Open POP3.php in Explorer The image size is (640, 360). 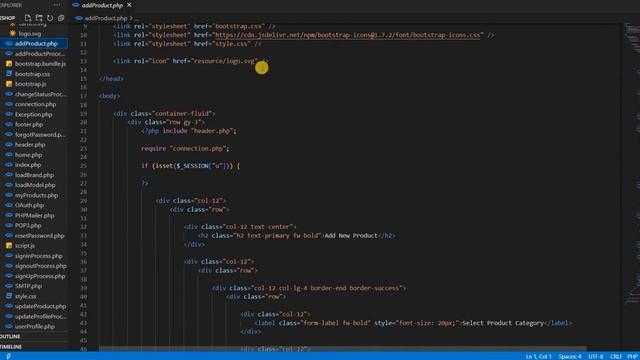coord(28,225)
